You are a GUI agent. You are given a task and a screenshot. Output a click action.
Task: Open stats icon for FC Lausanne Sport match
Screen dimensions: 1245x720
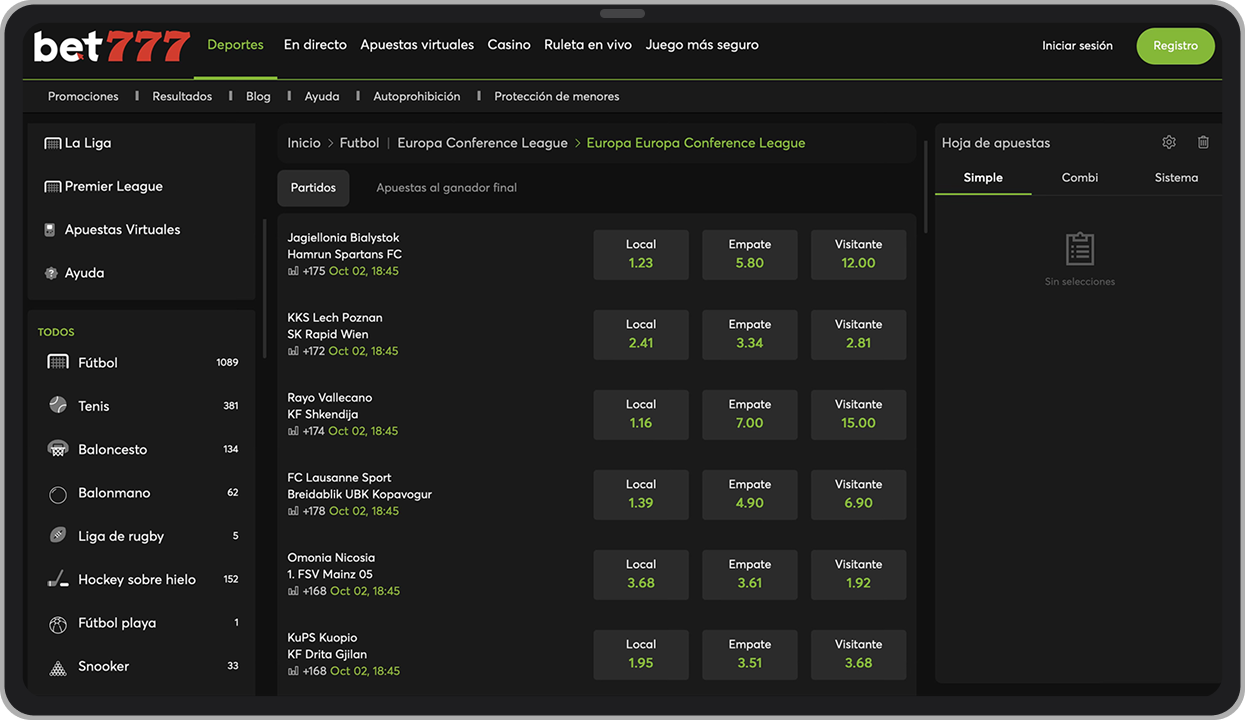pos(293,511)
